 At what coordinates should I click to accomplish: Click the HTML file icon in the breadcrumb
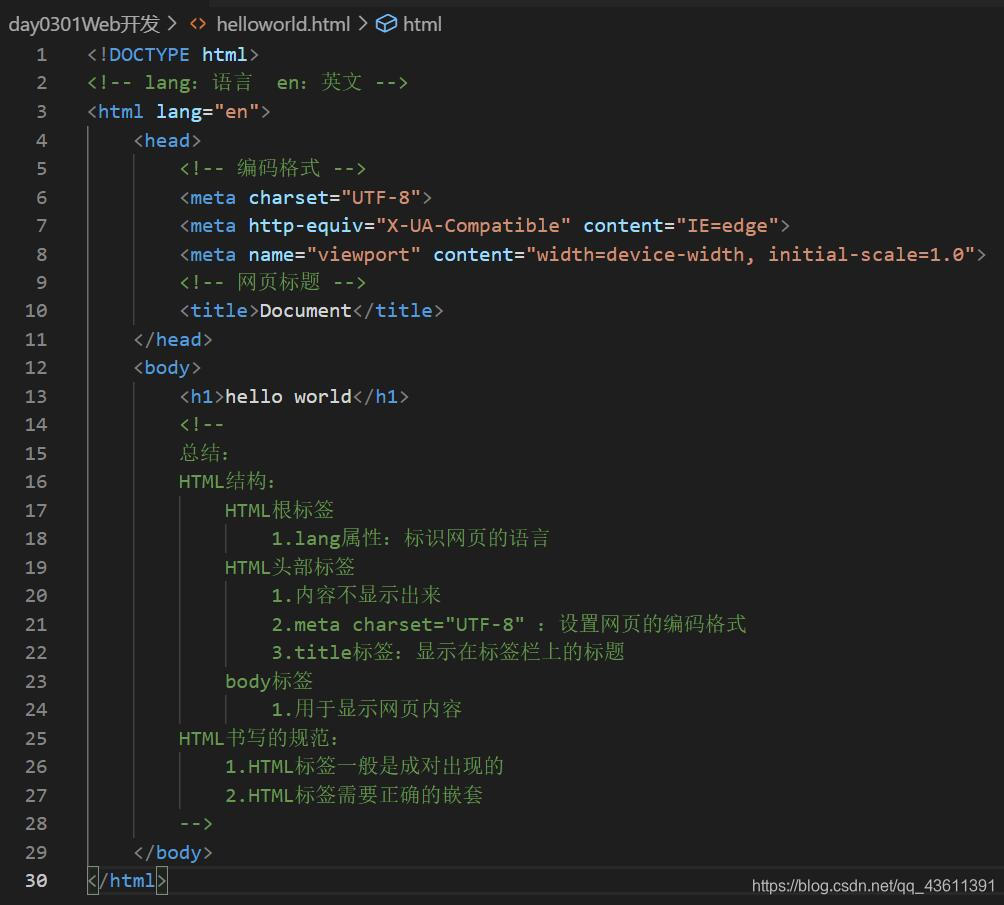point(198,24)
